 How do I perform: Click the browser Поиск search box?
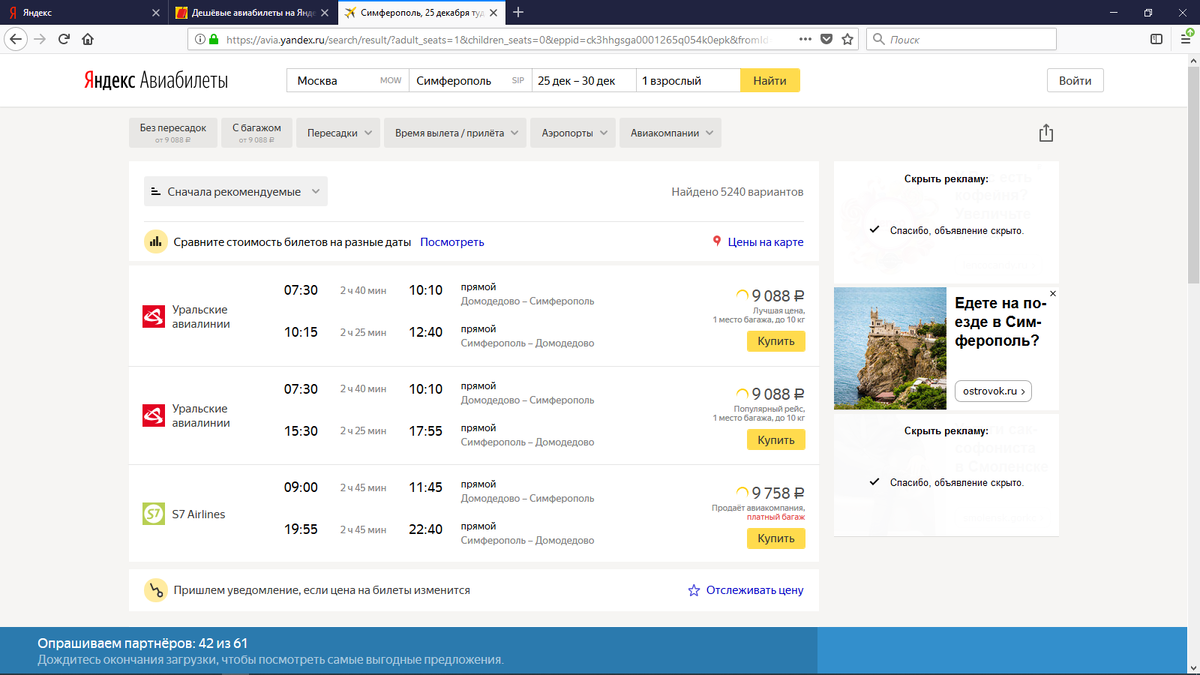pos(960,39)
